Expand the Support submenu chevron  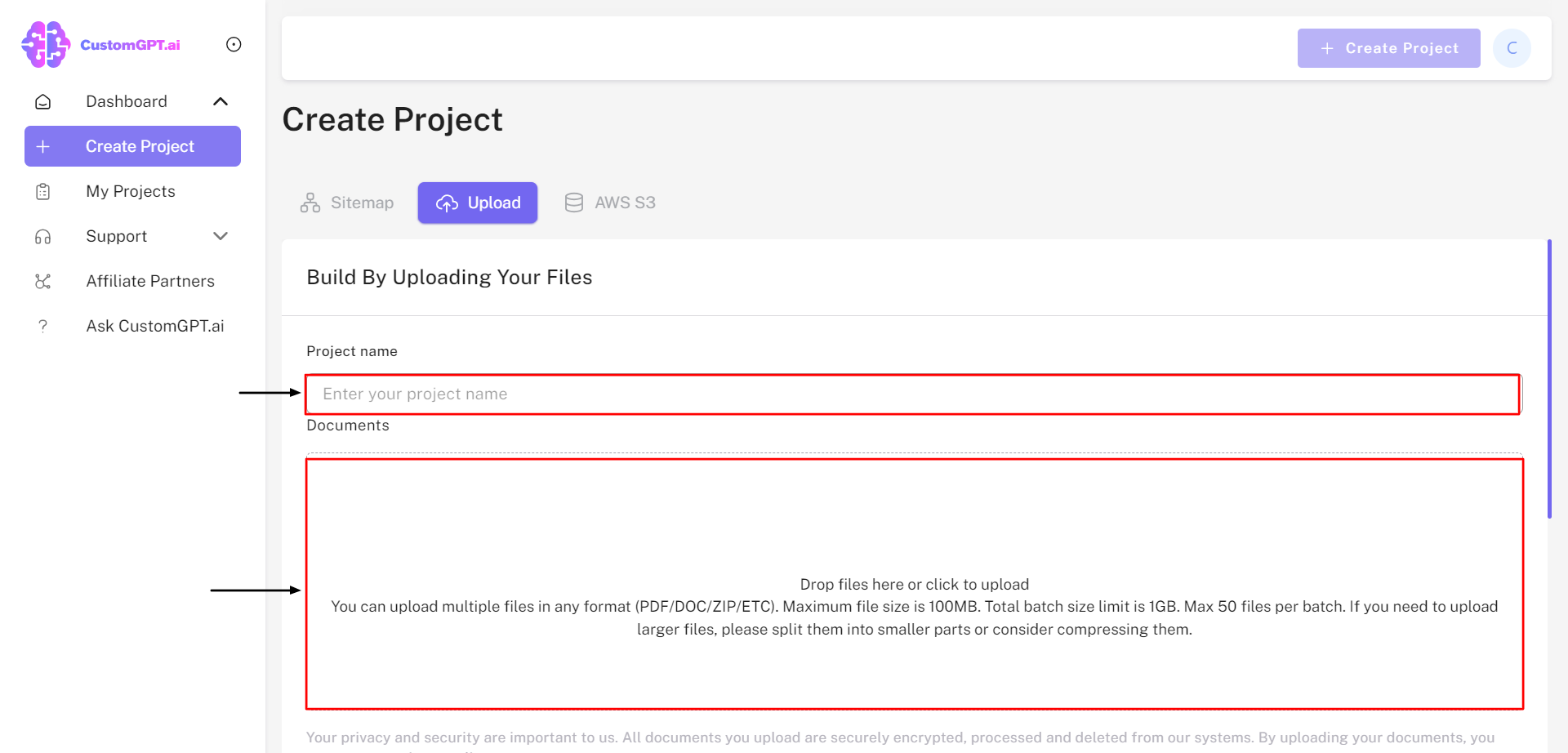click(x=220, y=236)
